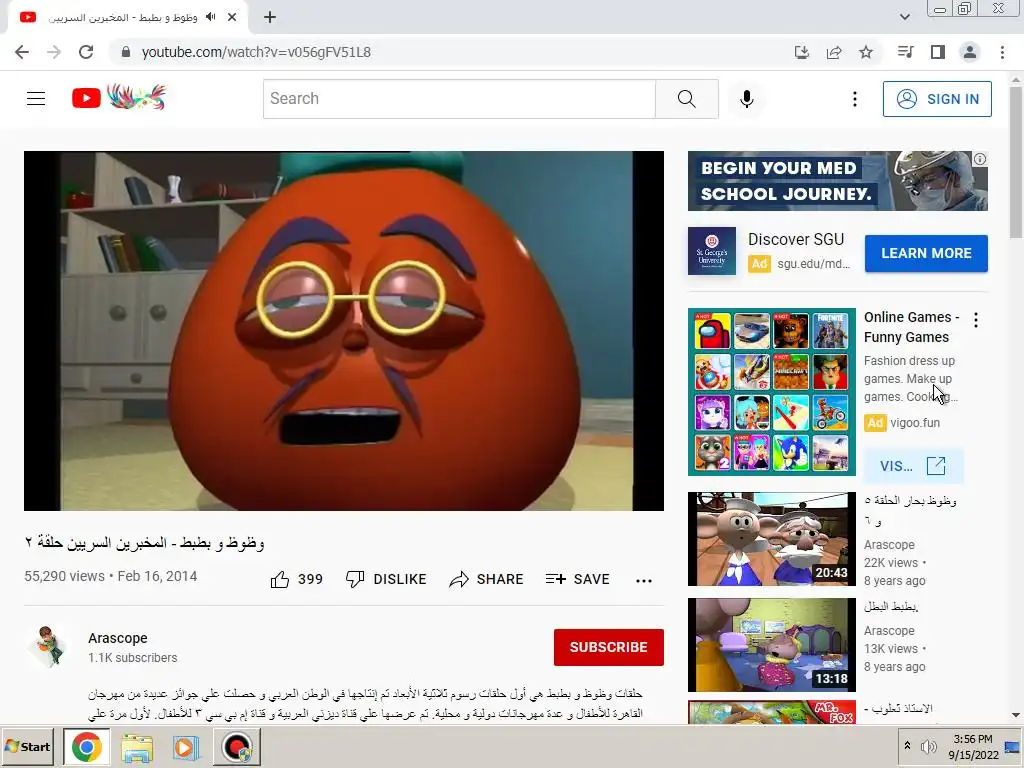
Task: Open the Windows Start menu
Action: [x=28, y=746]
